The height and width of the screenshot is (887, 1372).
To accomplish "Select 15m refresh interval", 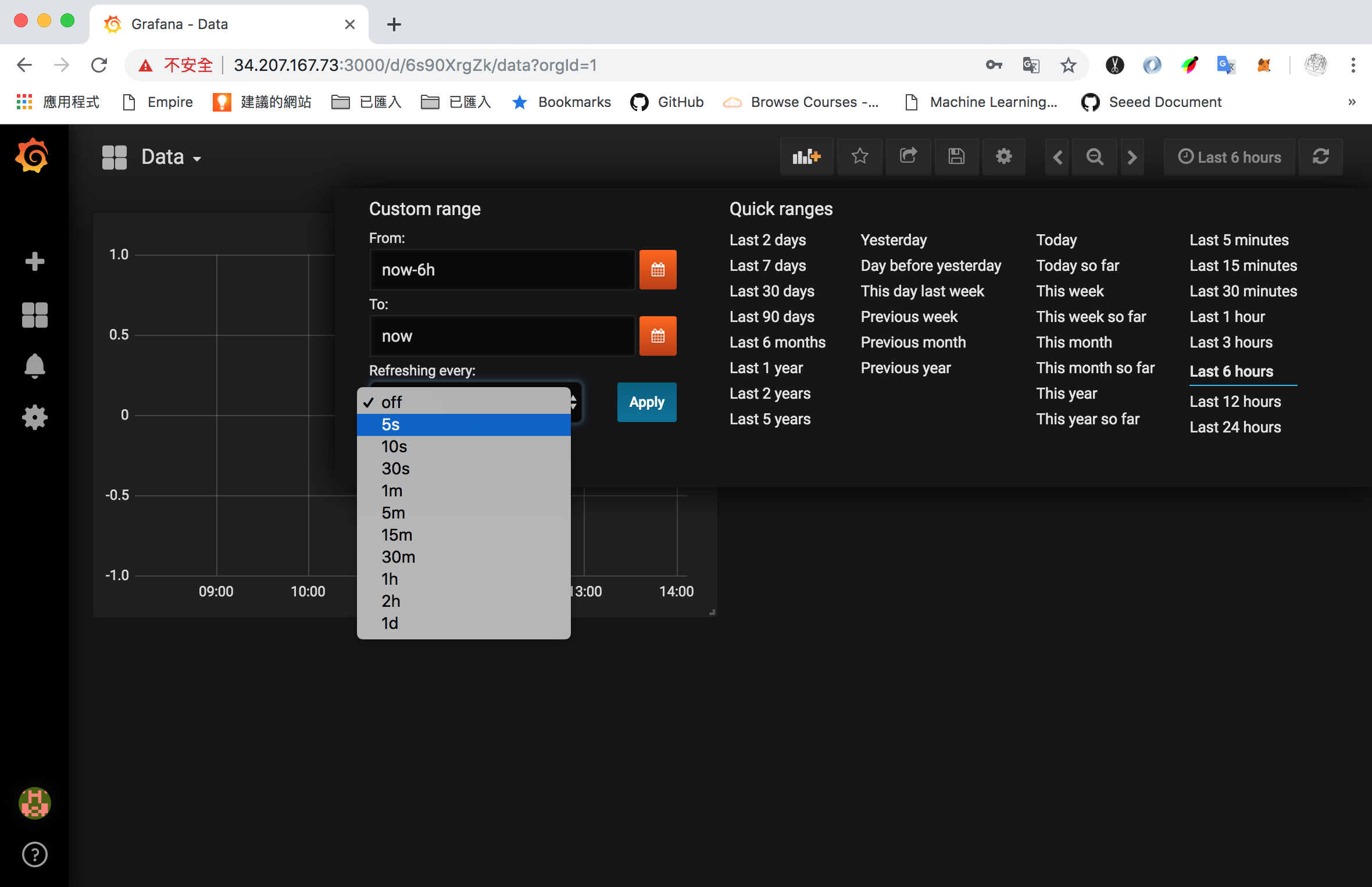I will (464, 535).
